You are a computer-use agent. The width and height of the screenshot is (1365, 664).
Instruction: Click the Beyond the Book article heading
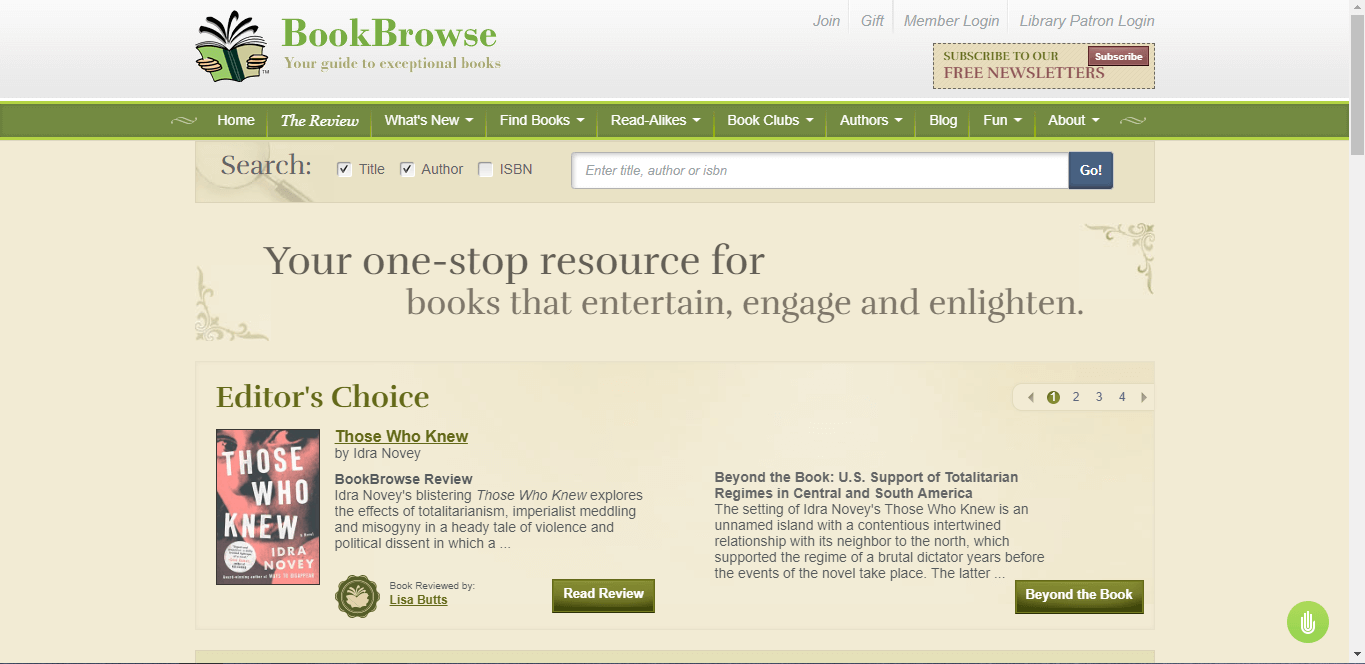pyautogui.click(x=866, y=485)
